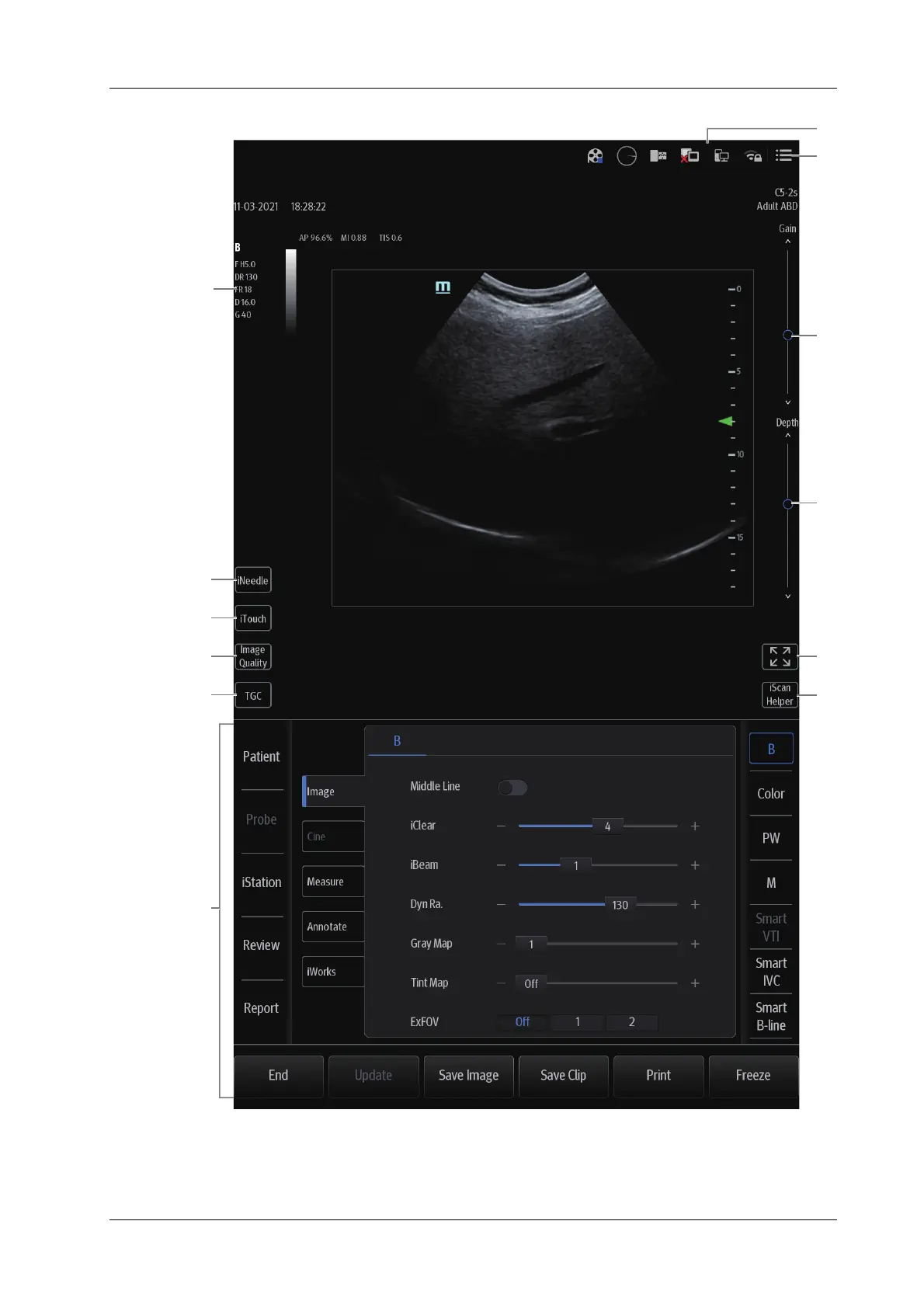
Task: Toggle the Middle Line switch
Action: click(512, 788)
